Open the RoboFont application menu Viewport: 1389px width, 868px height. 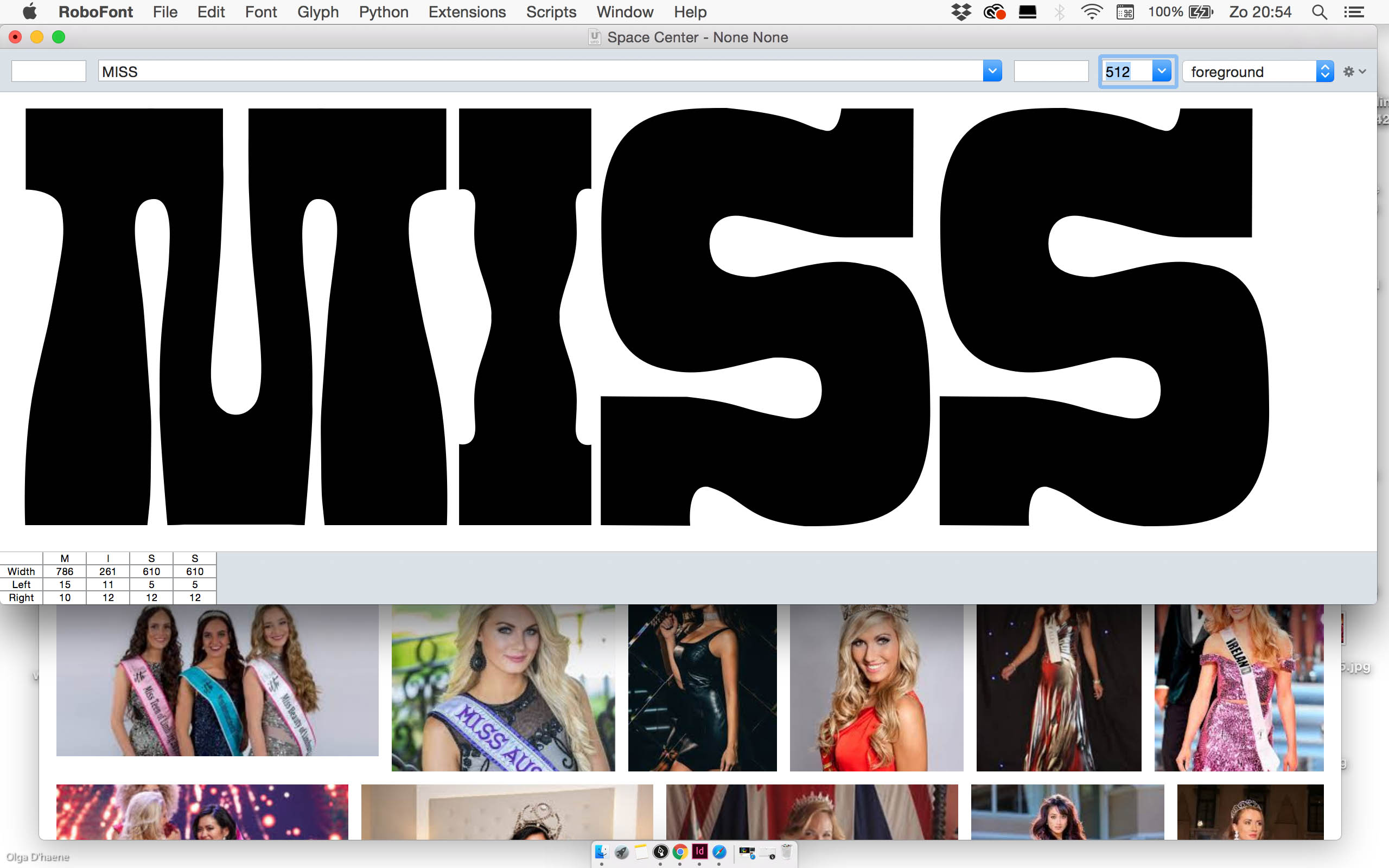click(x=95, y=11)
